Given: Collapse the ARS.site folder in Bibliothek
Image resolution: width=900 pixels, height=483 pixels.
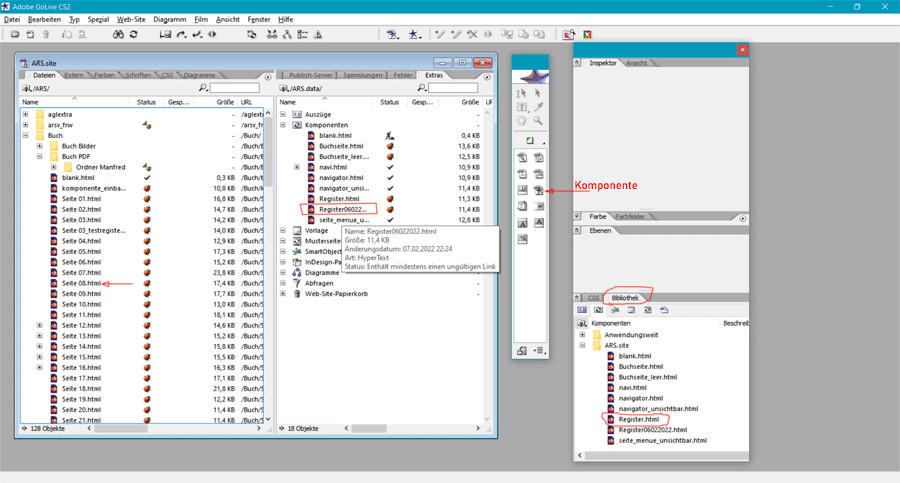Looking at the screenshot, I should pyautogui.click(x=582, y=345).
